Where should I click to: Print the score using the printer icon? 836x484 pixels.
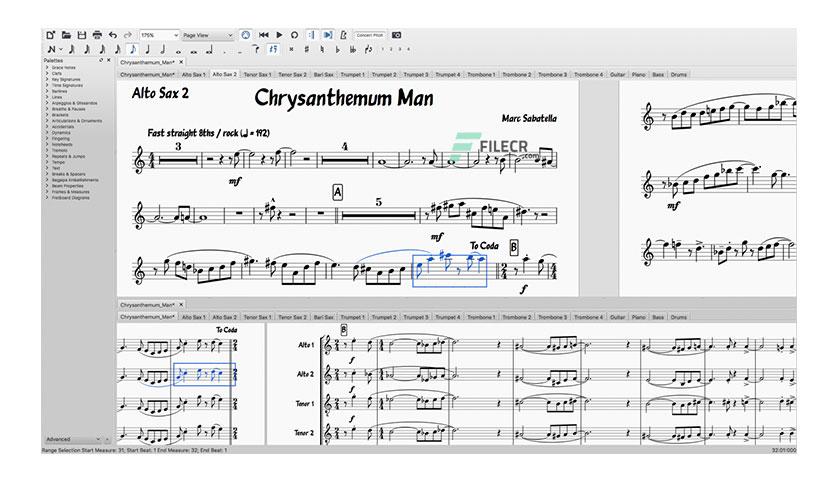point(97,35)
